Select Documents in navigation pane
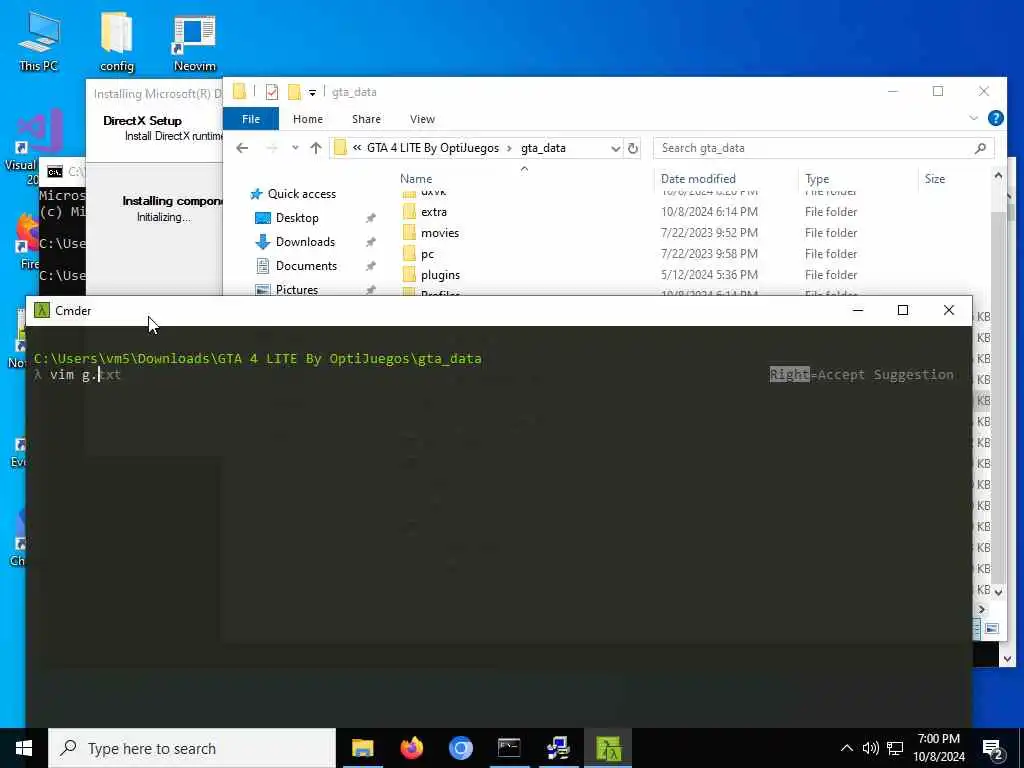This screenshot has height=768, width=1024. click(x=306, y=266)
